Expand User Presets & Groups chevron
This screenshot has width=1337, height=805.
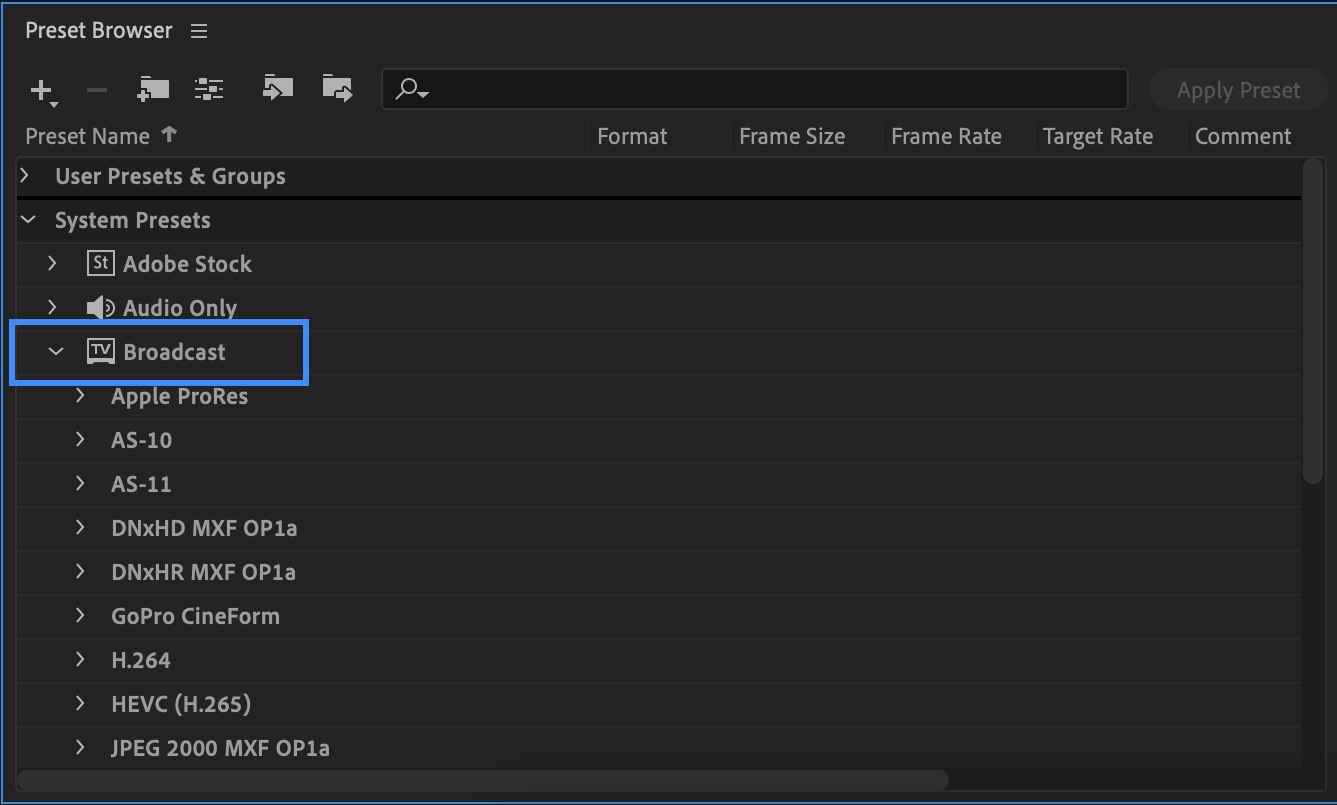[x=27, y=176]
